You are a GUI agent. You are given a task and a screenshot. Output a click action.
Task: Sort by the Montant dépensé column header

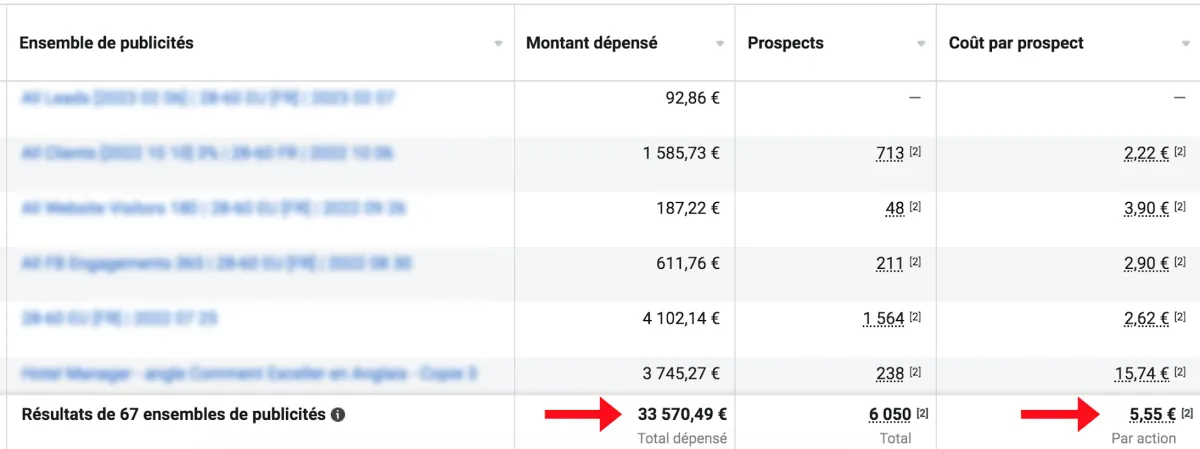pos(592,43)
